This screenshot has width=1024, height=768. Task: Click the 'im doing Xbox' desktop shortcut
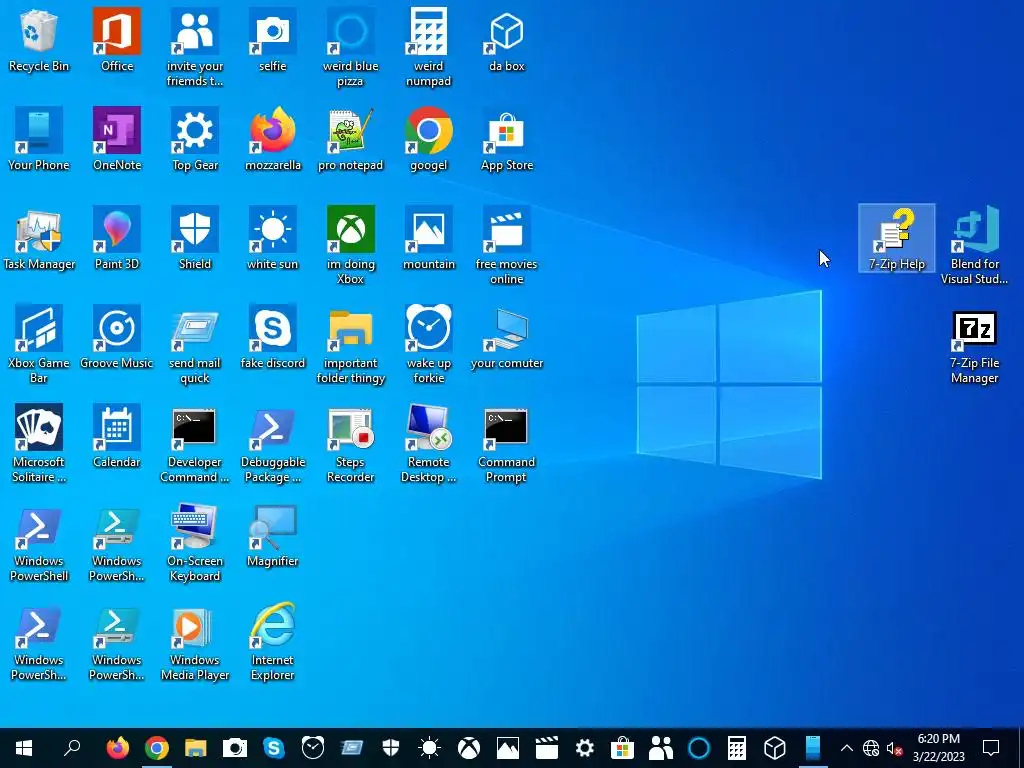(x=351, y=246)
